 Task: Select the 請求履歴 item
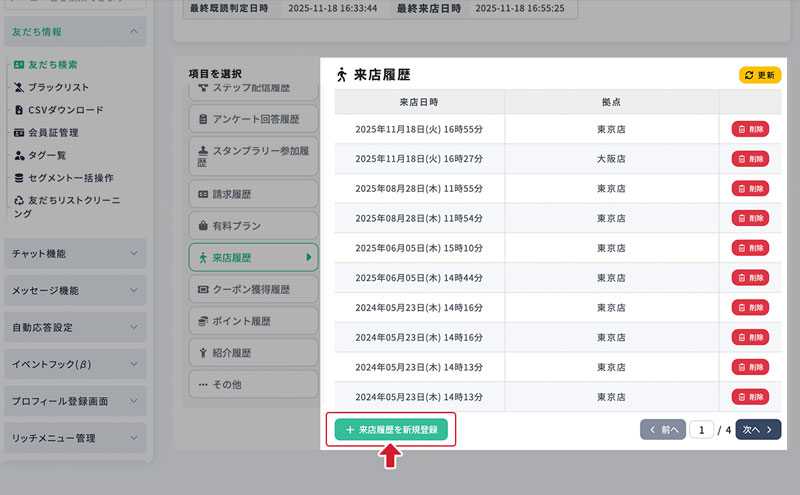click(252, 194)
